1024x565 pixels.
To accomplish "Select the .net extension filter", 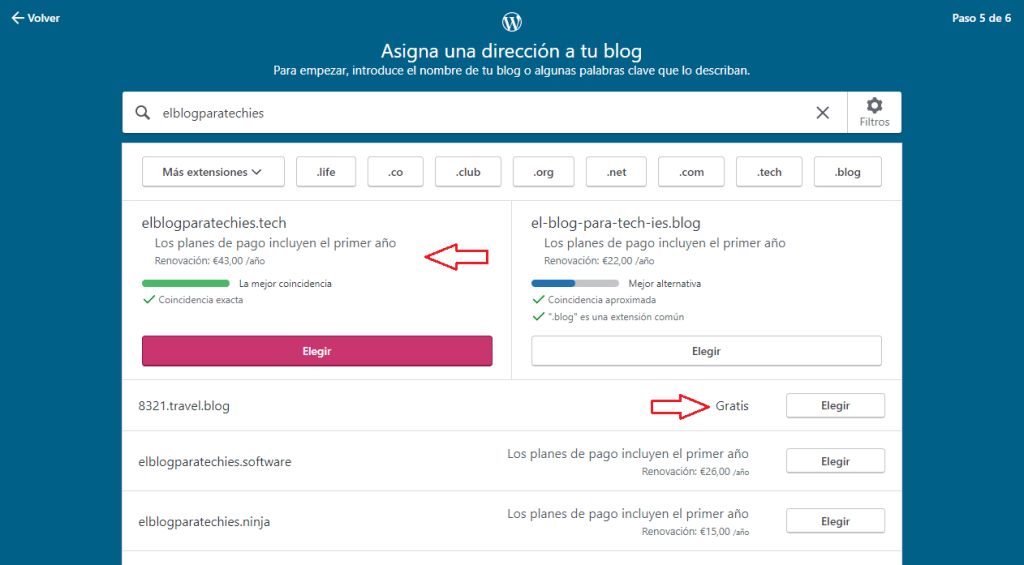I will (617, 172).
